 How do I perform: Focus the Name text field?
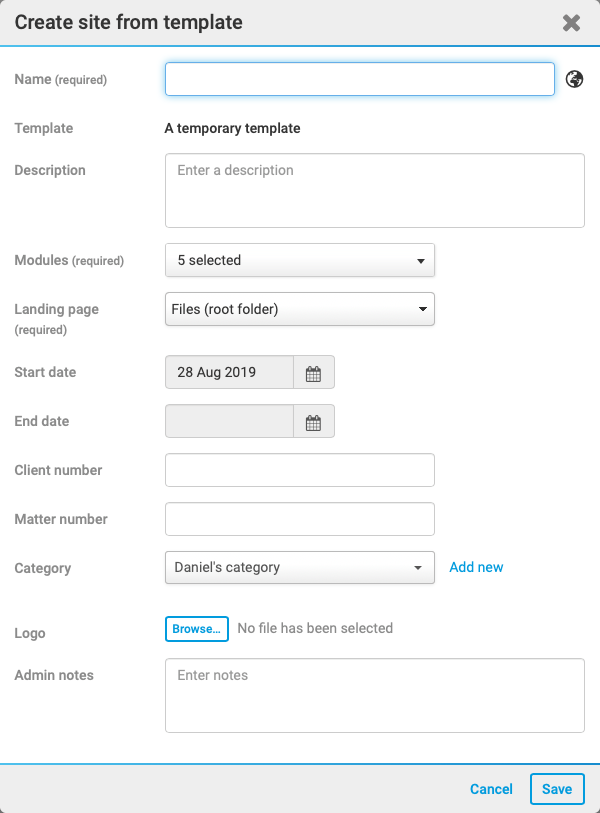(360, 79)
